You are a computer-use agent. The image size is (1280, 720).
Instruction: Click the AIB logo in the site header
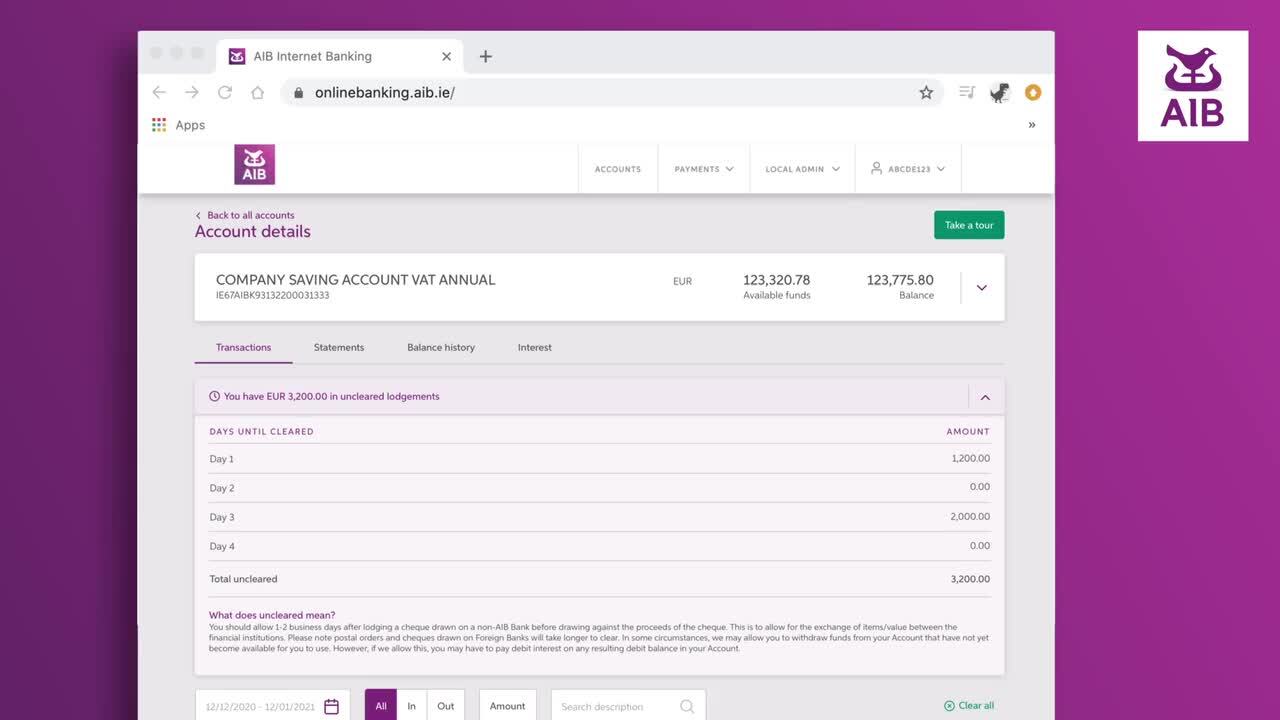(x=254, y=165)
